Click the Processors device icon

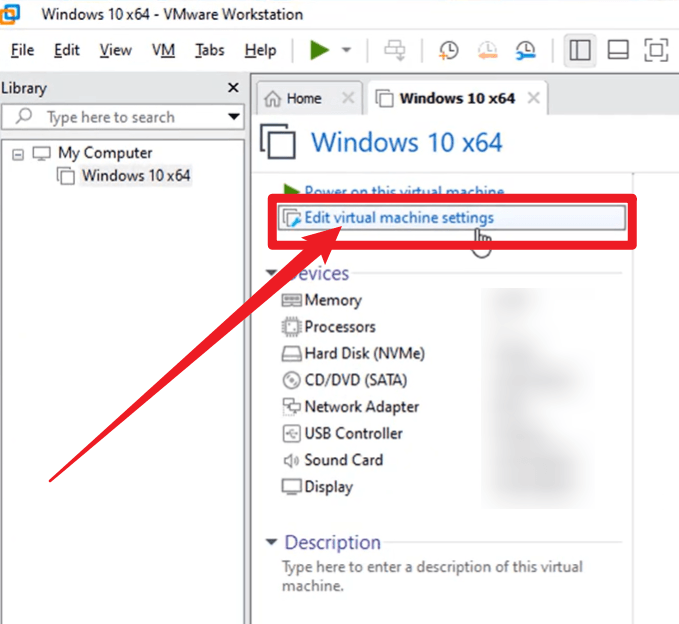pos(291,327)
